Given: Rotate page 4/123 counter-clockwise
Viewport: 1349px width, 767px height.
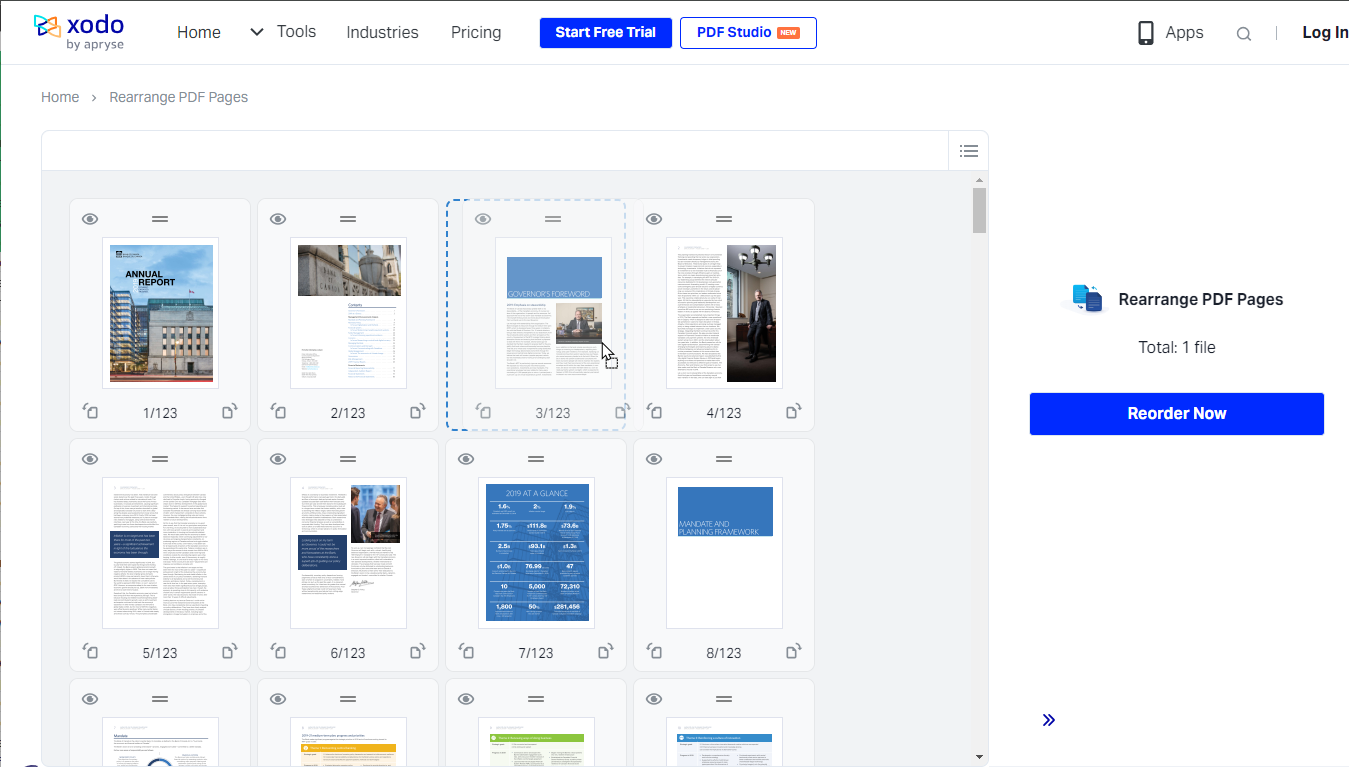Looking at the screenshot, I should click(654, 411).
